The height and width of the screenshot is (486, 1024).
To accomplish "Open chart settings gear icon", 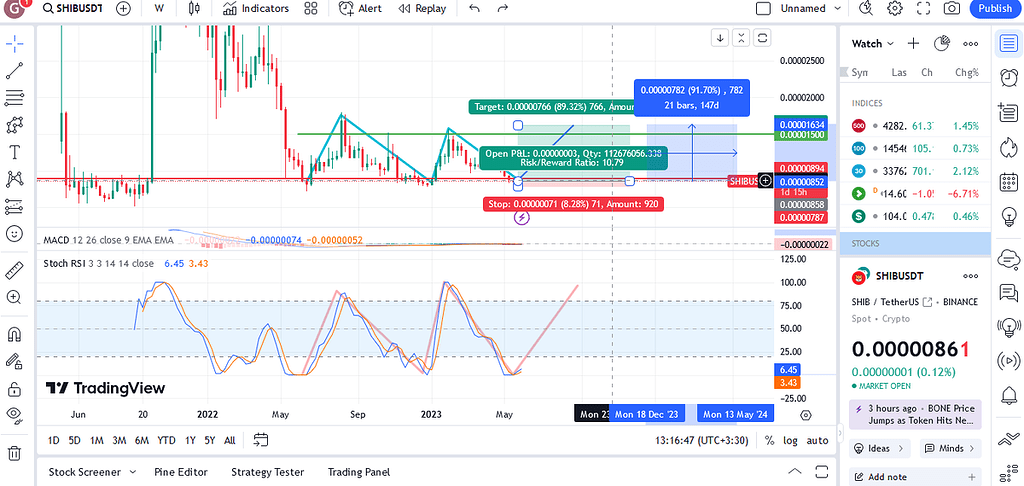I will click(895, 8).
